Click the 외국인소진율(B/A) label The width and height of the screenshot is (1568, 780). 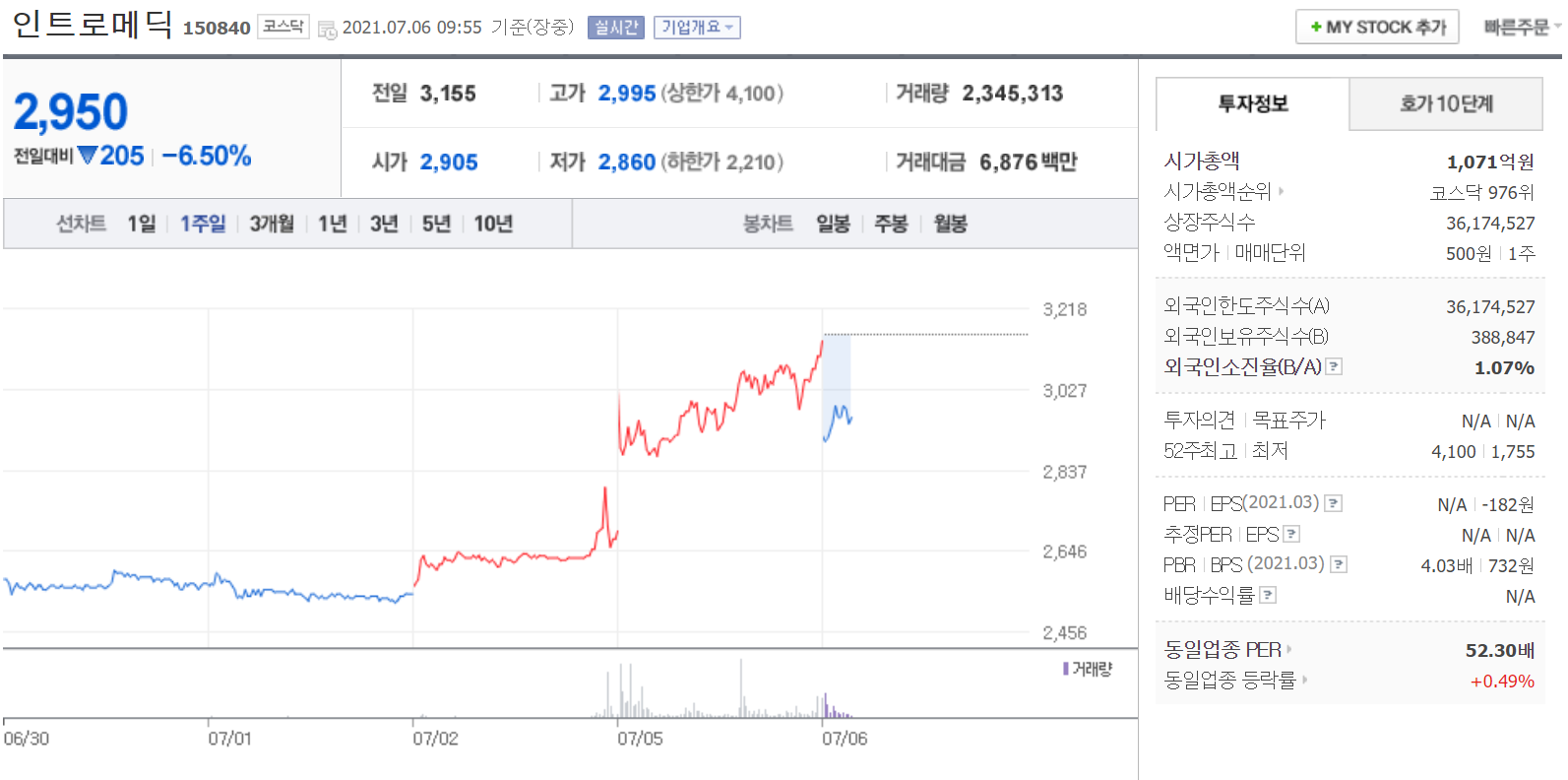pyautogui.click(x=1242, y=366)
